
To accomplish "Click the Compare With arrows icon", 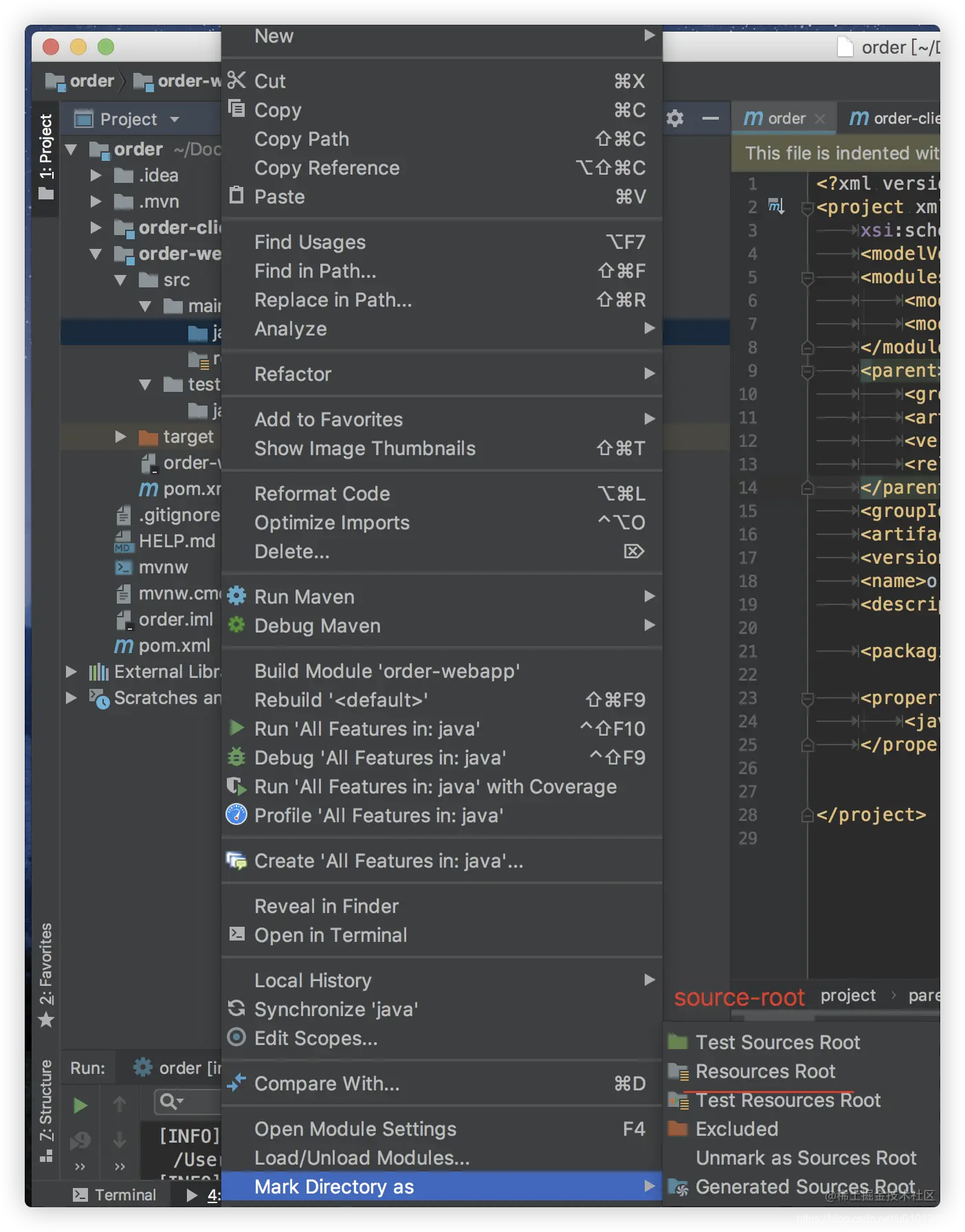I will tap(236, 1082).
